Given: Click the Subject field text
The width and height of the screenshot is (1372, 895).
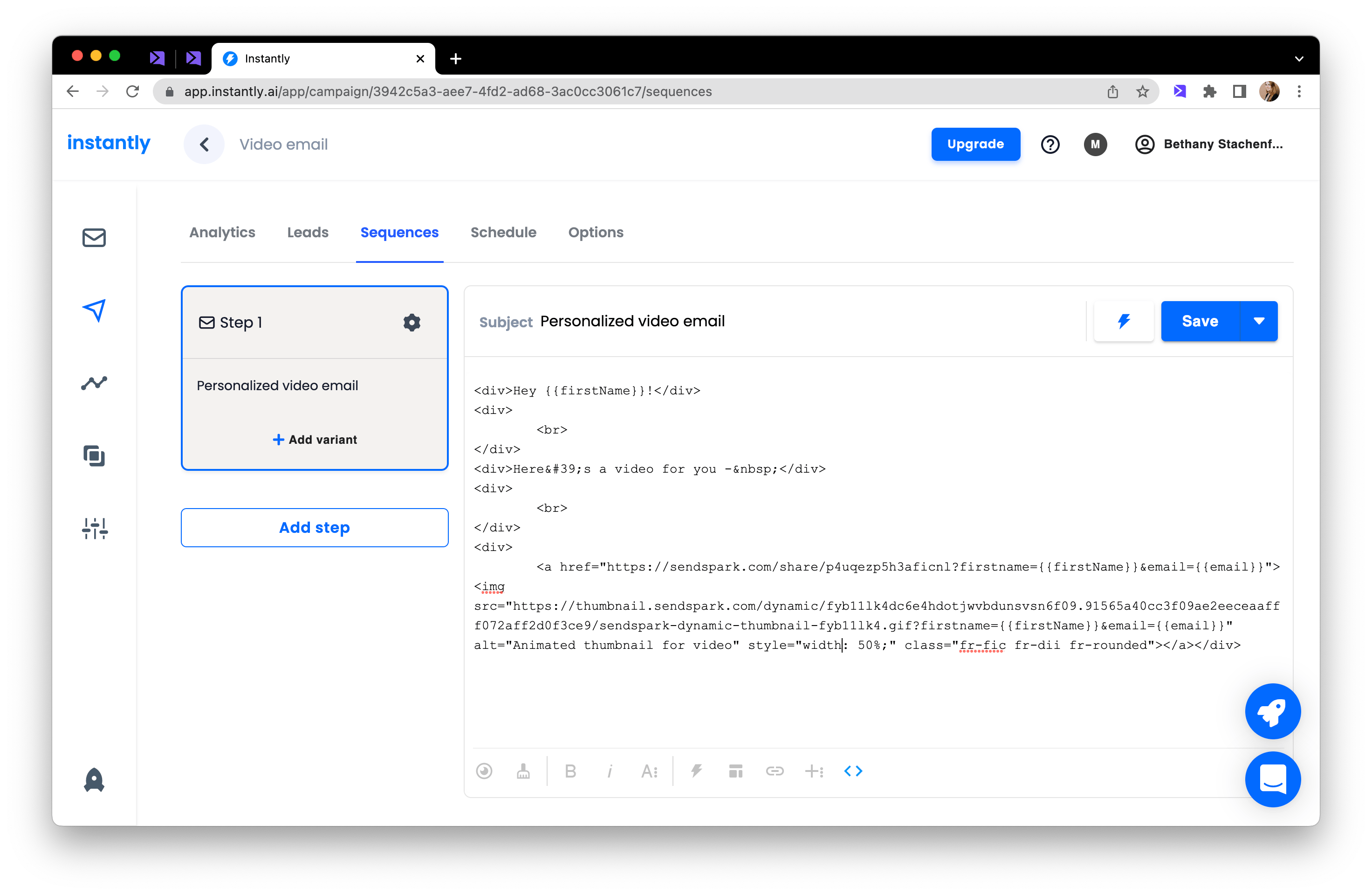Looking at the screenshot, I should point(632,321).
